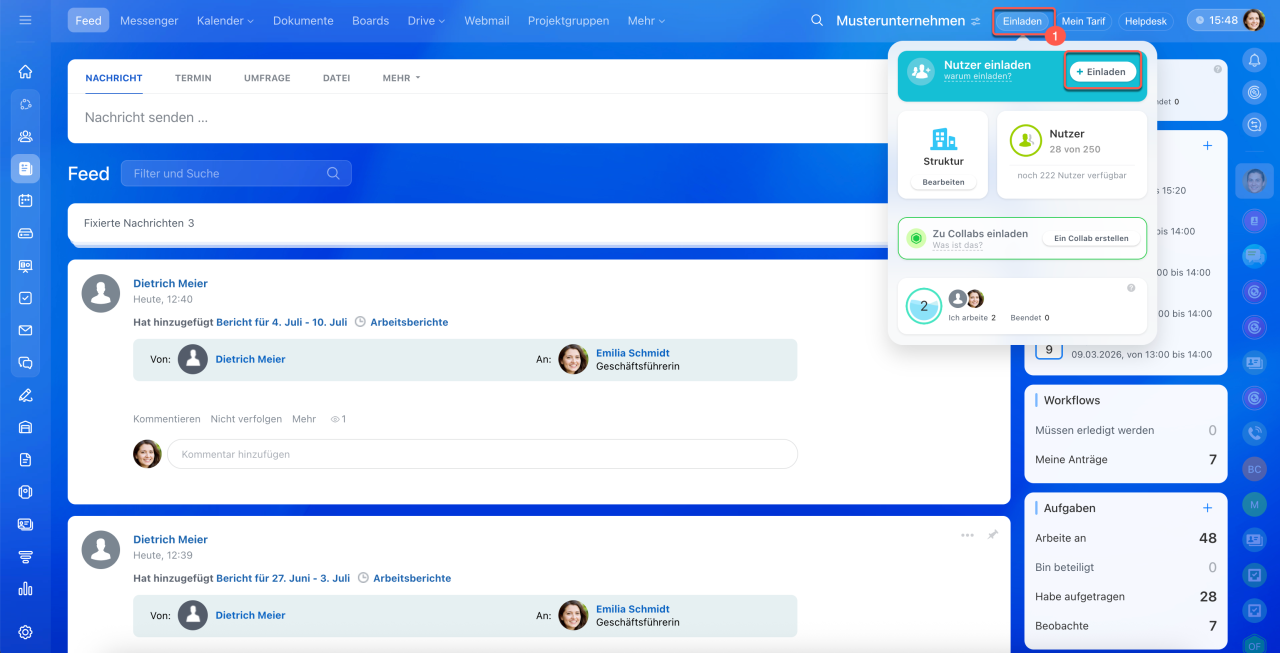Open the three-dot menu on second post
1280x653 pixels.
pyautogui.click(x=967, y=535)
